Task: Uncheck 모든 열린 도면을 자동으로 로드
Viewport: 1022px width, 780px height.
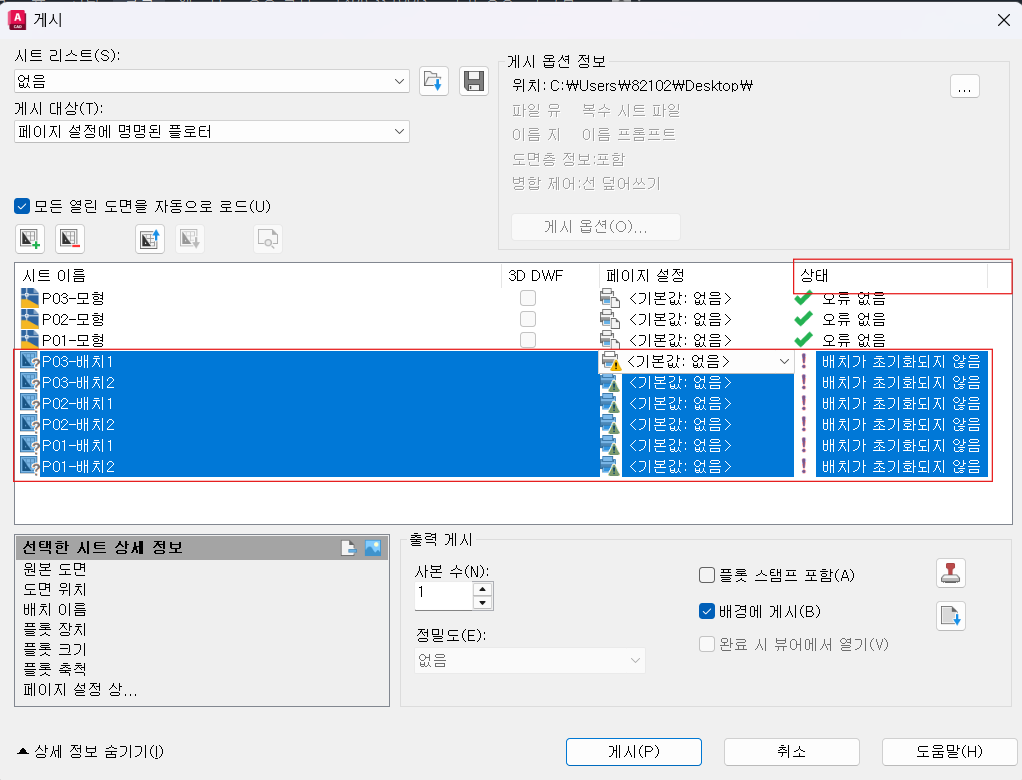Action: (21, 206)
